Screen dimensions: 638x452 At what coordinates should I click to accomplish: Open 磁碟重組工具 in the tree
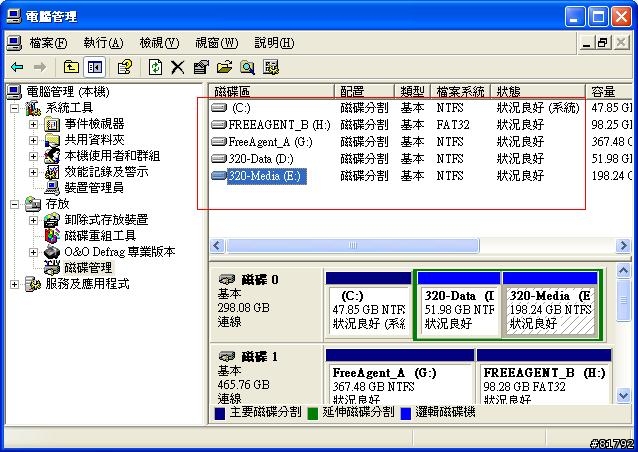coord(100,236)
